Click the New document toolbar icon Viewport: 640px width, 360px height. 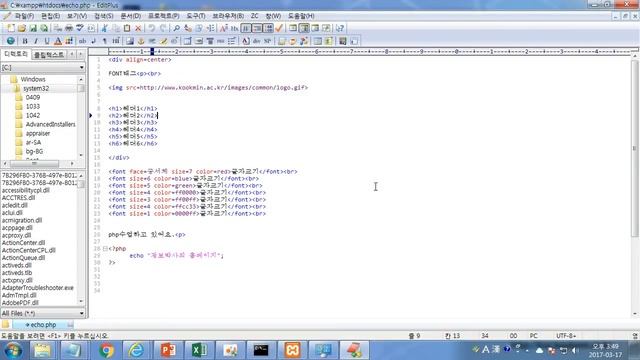pyautogui.click(x=11, y=28)
